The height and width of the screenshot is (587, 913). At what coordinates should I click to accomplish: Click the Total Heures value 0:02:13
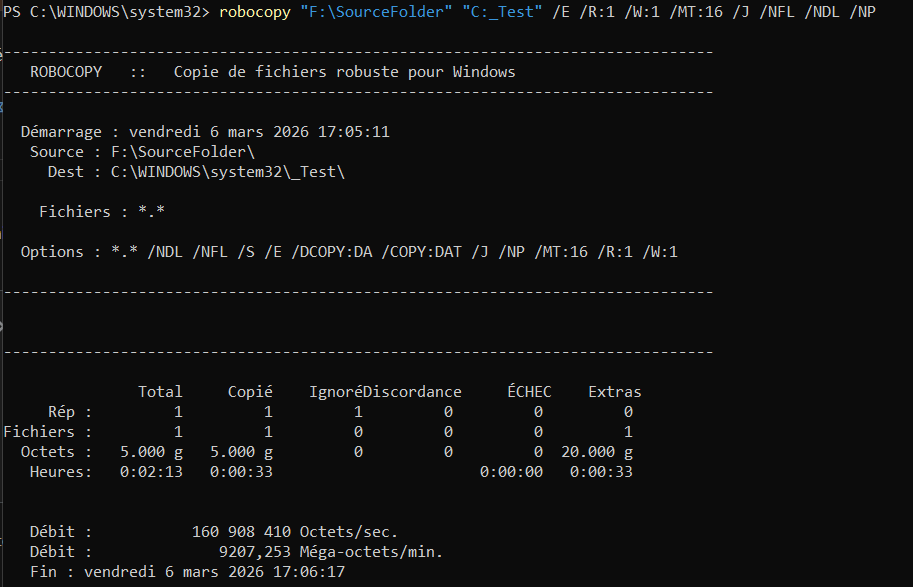click(151, 472)
